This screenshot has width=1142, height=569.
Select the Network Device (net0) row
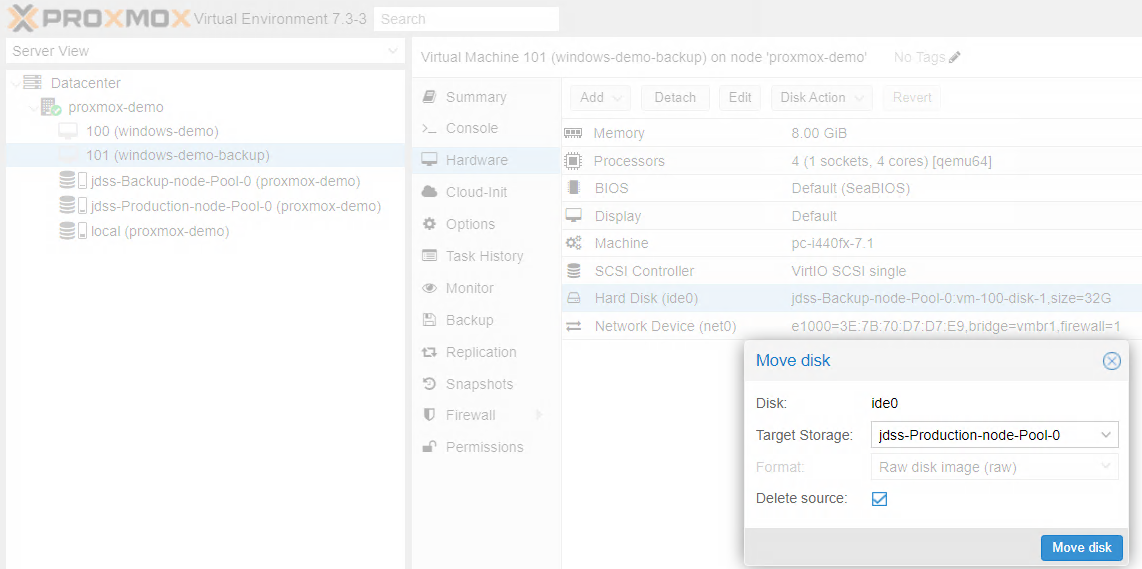(851, 326)
